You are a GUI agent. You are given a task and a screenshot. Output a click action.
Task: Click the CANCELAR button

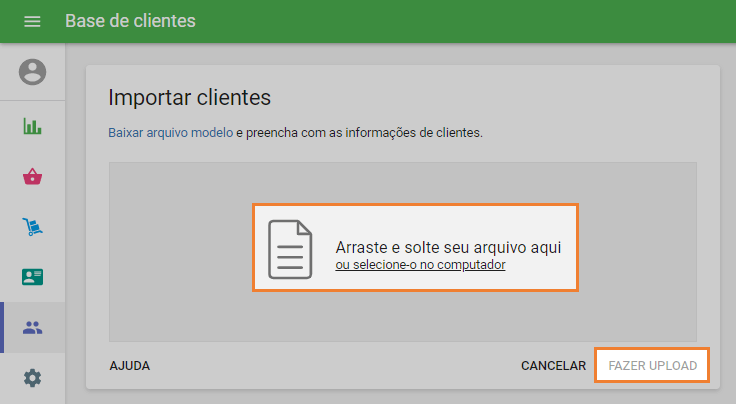click(x=553, y=366)
